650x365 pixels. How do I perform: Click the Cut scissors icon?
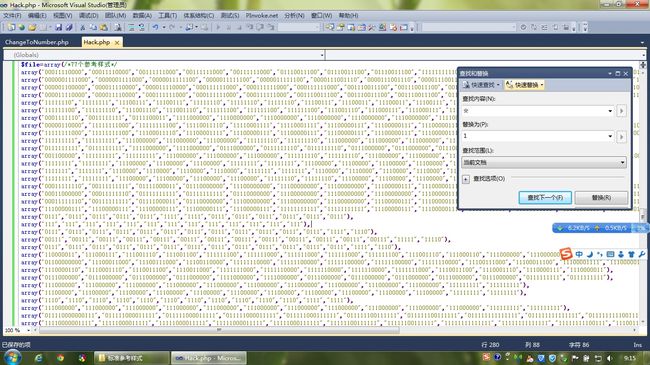pyautogui.click(x=82, y=27)
